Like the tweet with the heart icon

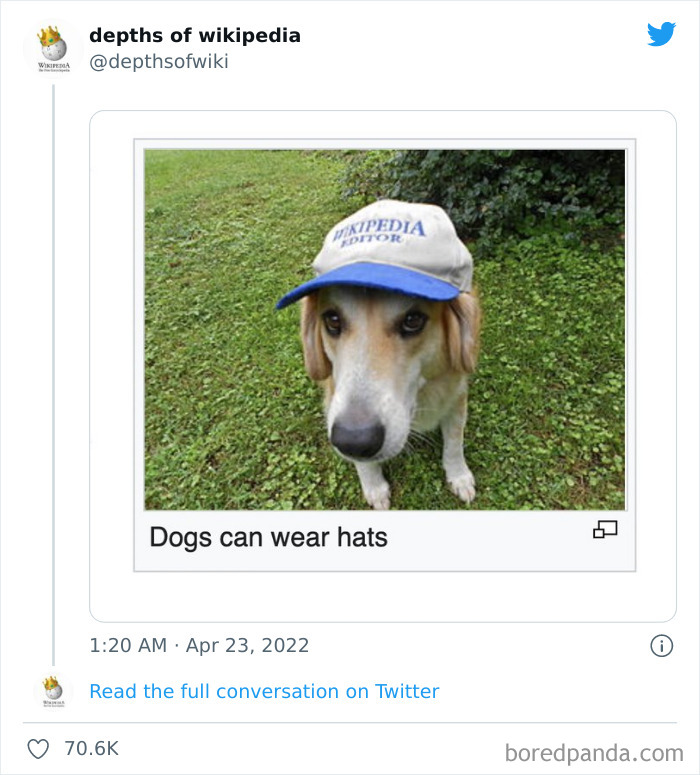[38, 749]
